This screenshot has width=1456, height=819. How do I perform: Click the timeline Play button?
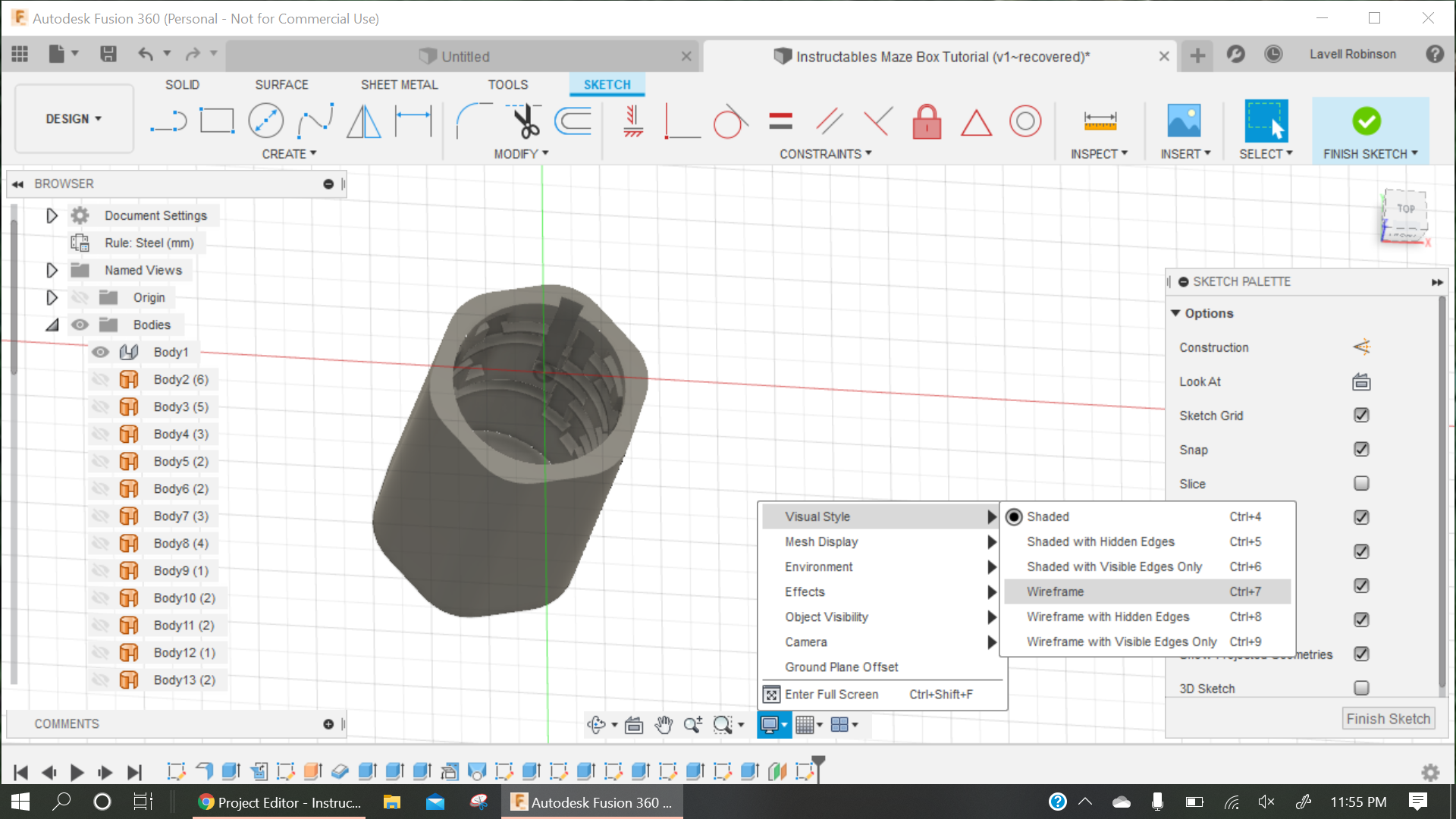(x=77, y=773)
